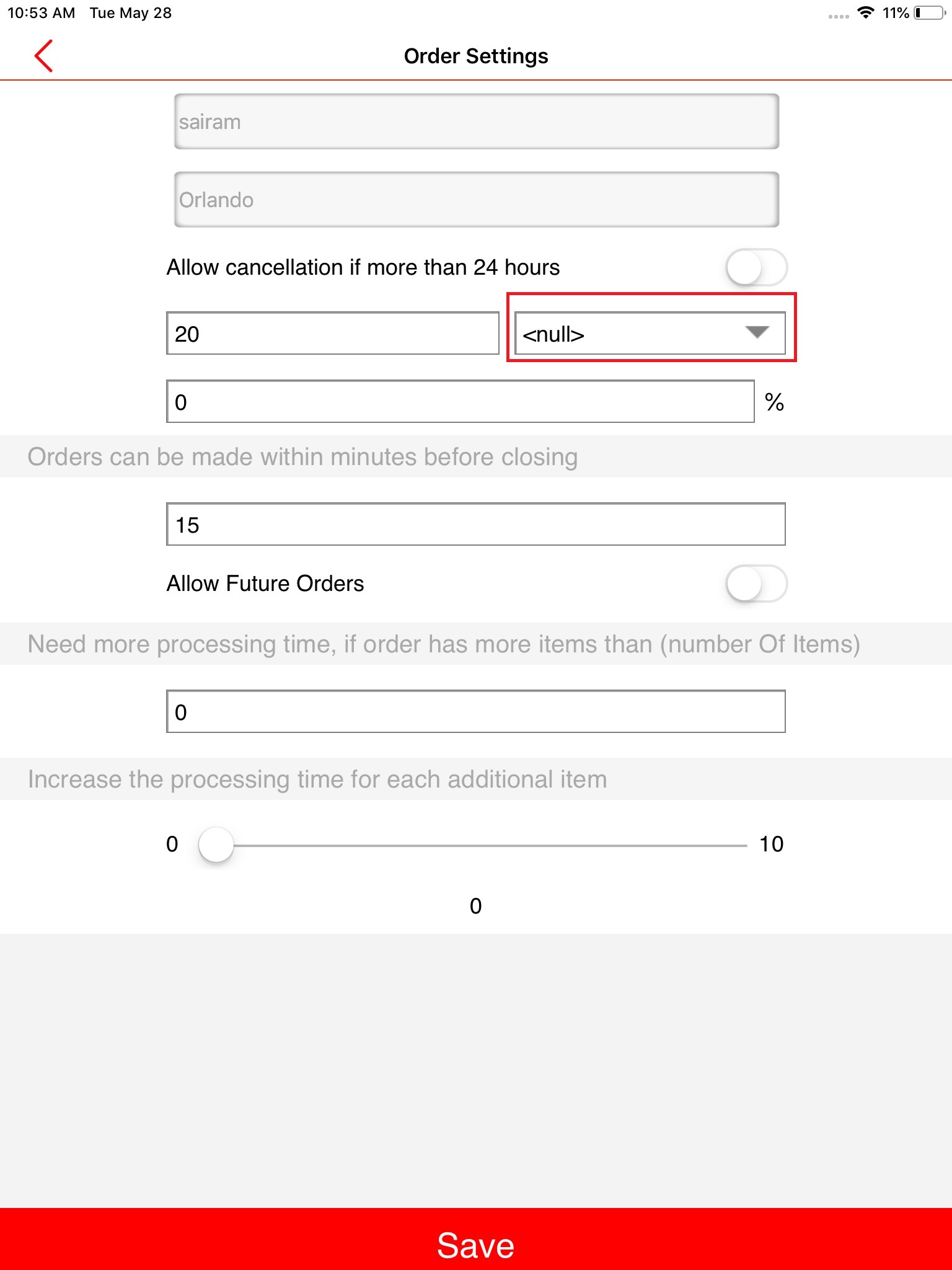952x1270 pixels.
Task: Focus the percentage input field showing 0
Action: (460, 402)
